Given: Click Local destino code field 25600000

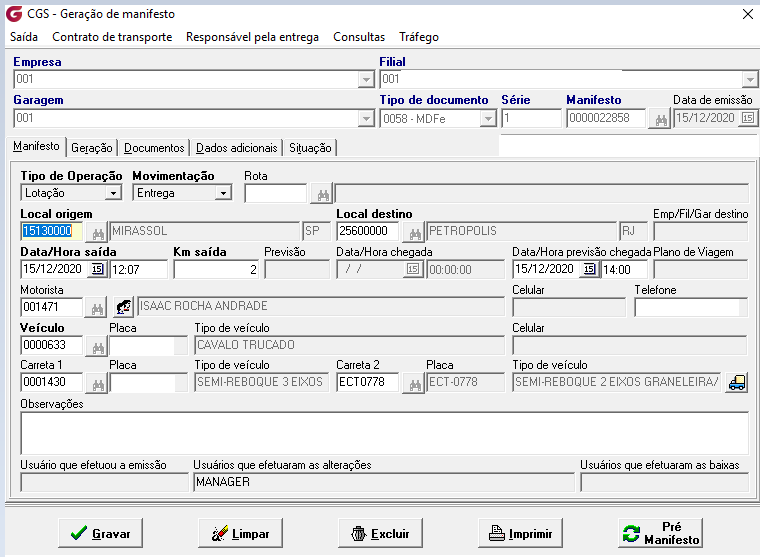Looking at the screenshot, I should point(368,231).
